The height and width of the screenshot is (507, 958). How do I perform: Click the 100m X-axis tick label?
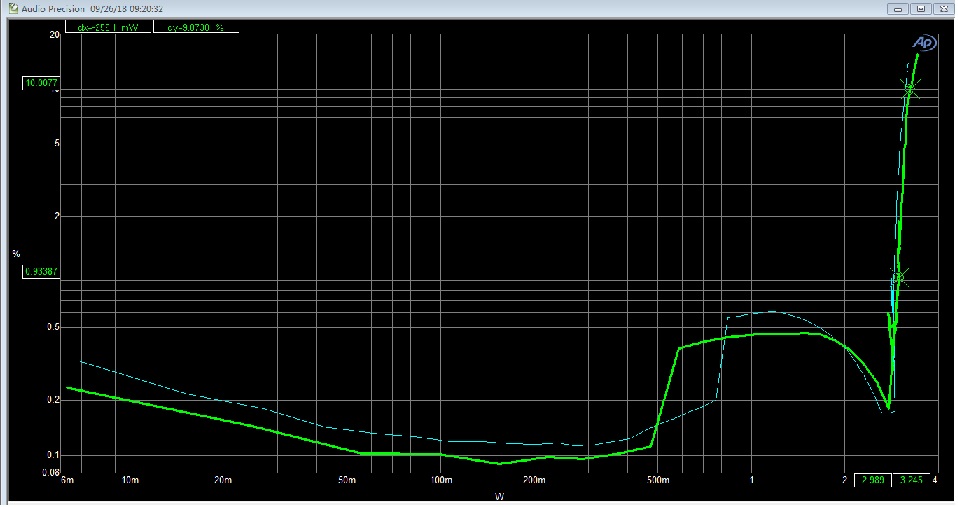click(x=440, y=481)
